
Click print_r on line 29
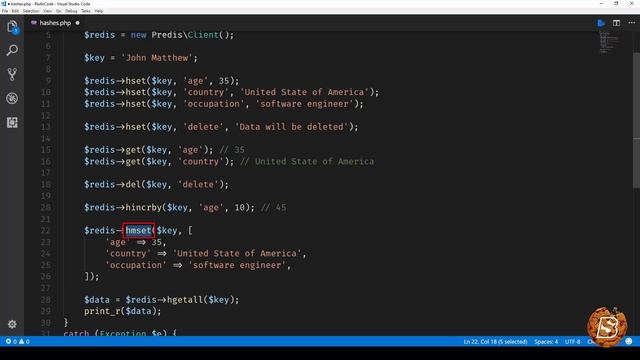(102, 311)
